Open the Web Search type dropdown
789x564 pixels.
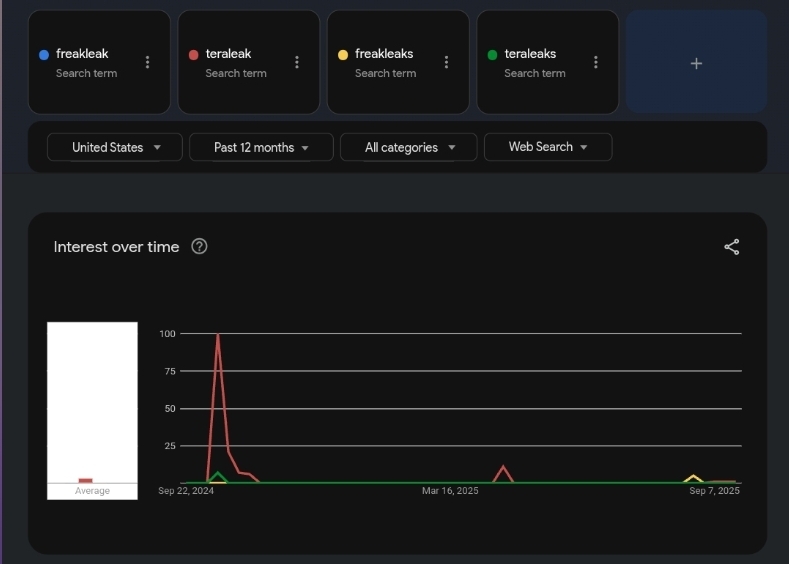547,147
